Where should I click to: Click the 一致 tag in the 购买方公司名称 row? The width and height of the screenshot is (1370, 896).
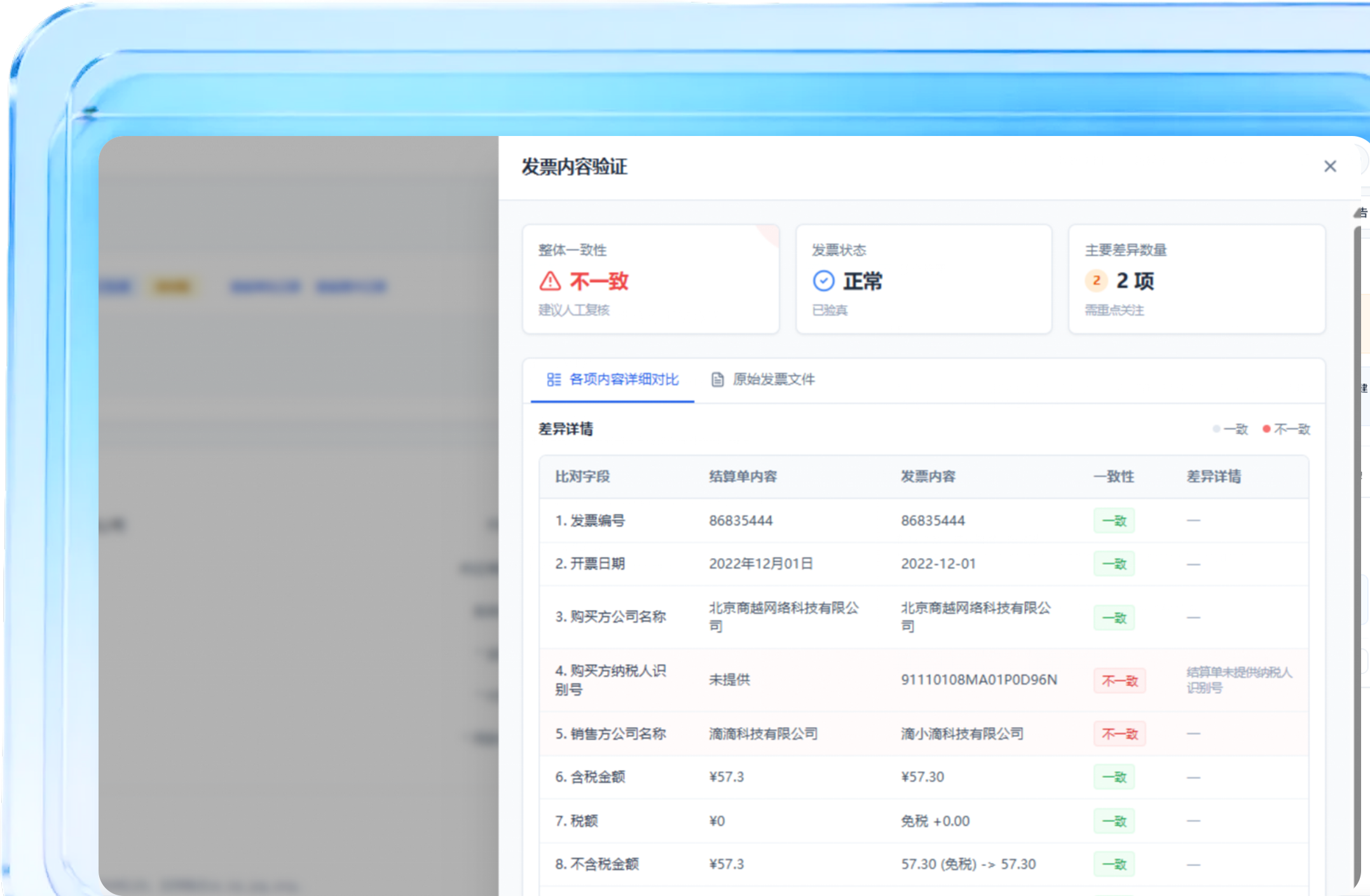tap(1114, 618)
